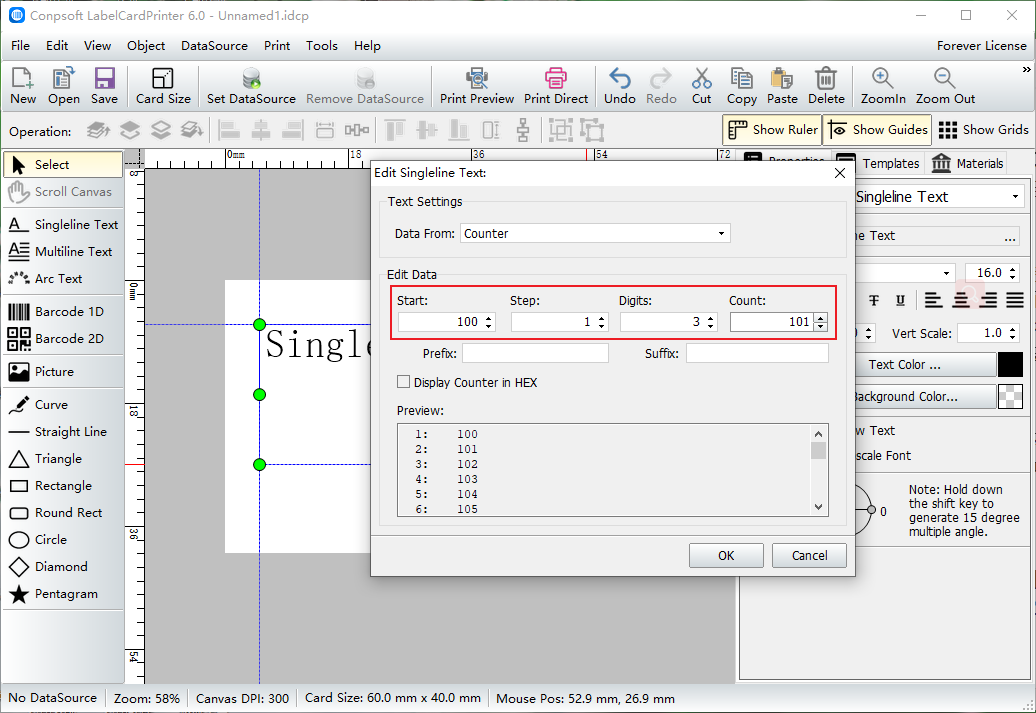Open a file with the Open icon
Screen dimensions: 1036x713
coord(63,86)
